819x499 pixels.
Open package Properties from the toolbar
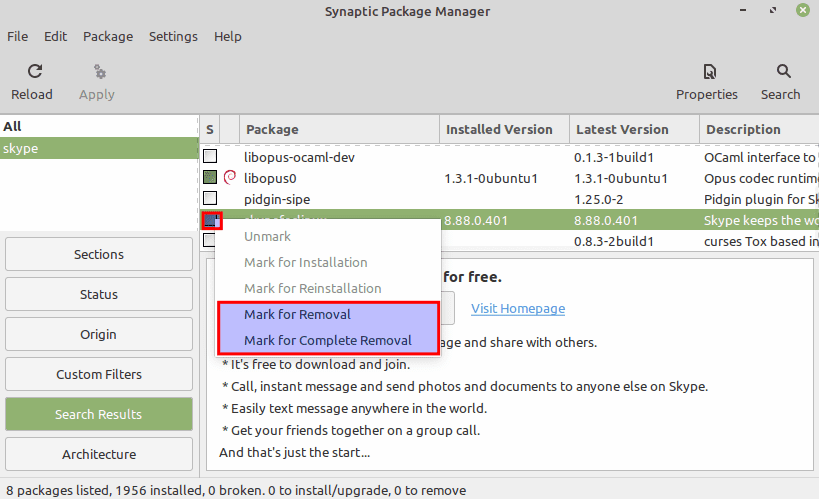point(706,72)
